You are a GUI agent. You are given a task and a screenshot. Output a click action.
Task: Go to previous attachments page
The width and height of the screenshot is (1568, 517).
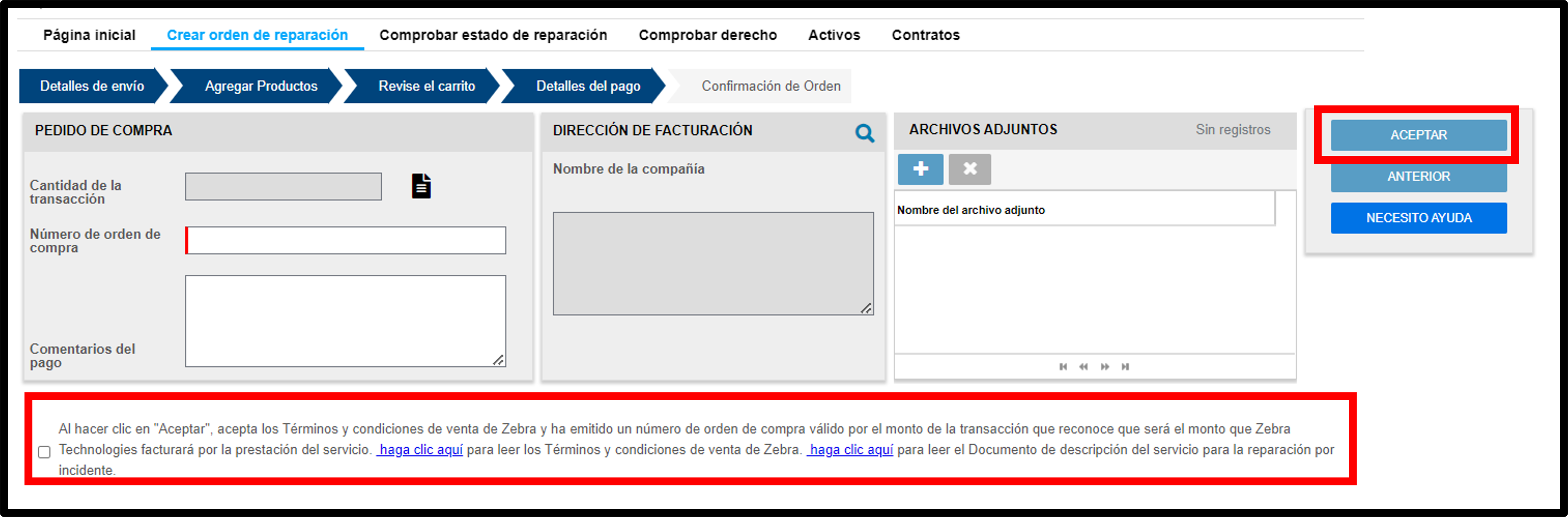point(1084,366)
